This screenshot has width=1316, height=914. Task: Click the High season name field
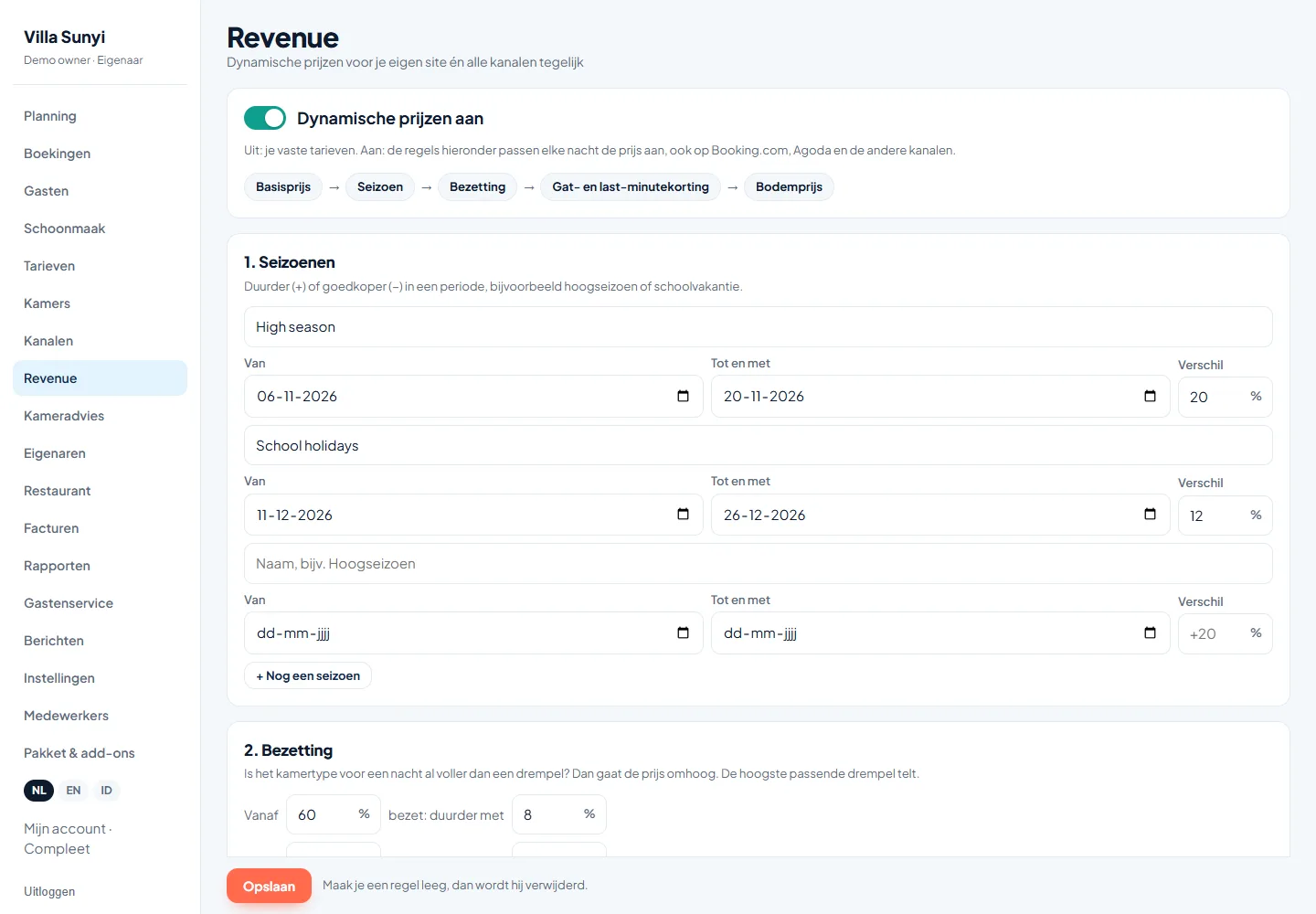click(759, 326)
